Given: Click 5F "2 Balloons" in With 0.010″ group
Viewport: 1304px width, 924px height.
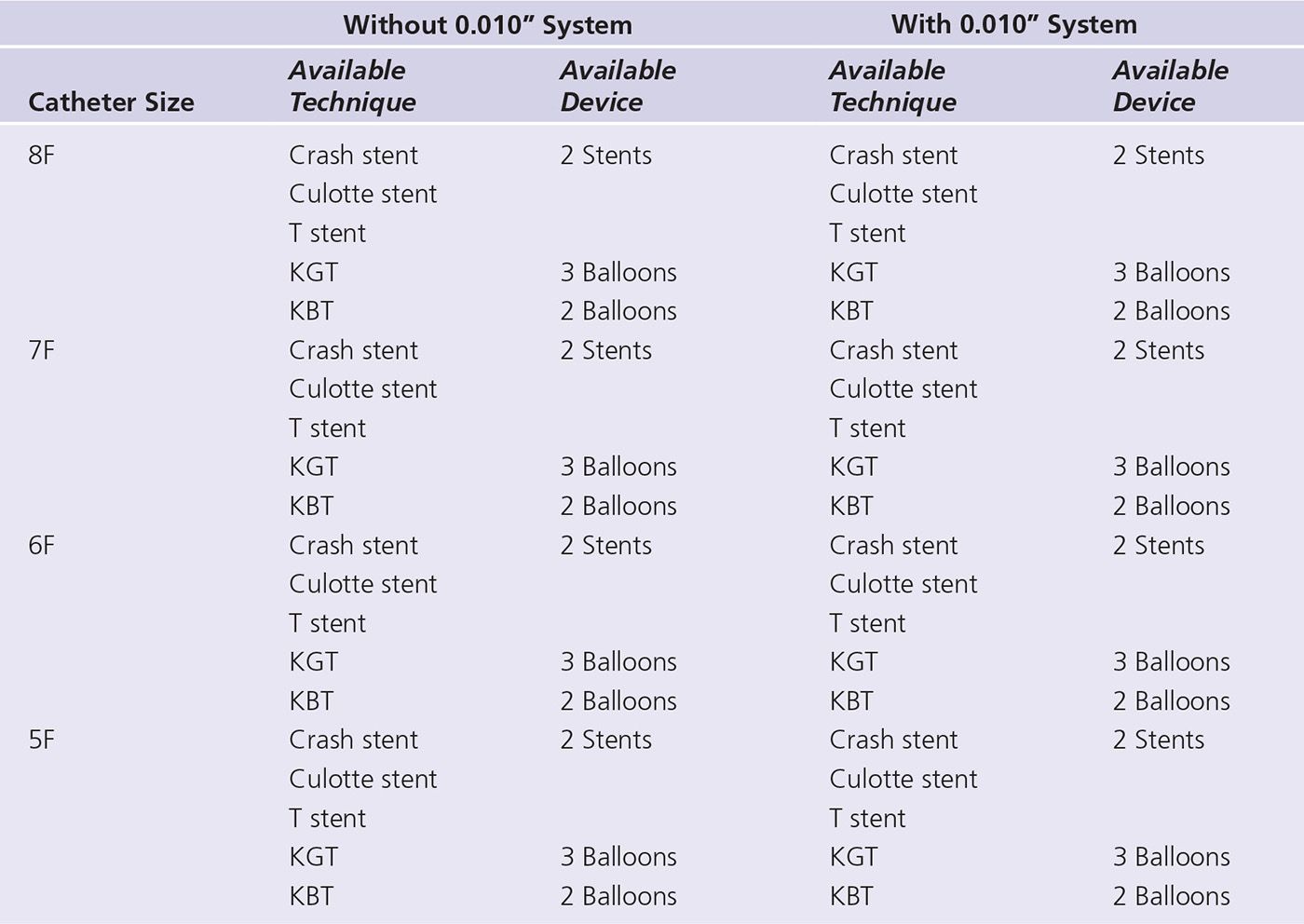Looking at the screenshot, I should pyautogui.click(x=1171, y=896).
